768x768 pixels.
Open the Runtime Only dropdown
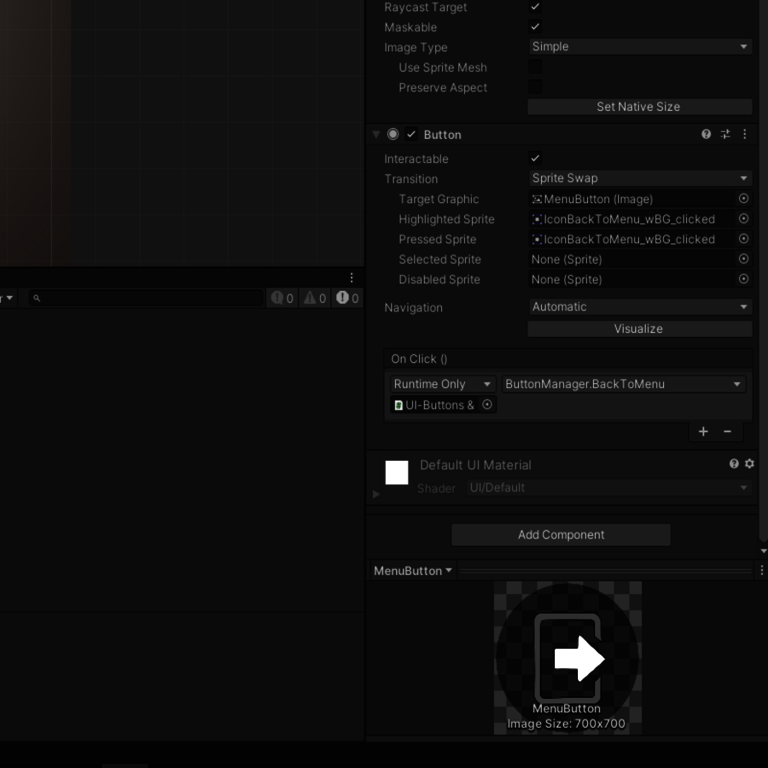coord(443,384)
